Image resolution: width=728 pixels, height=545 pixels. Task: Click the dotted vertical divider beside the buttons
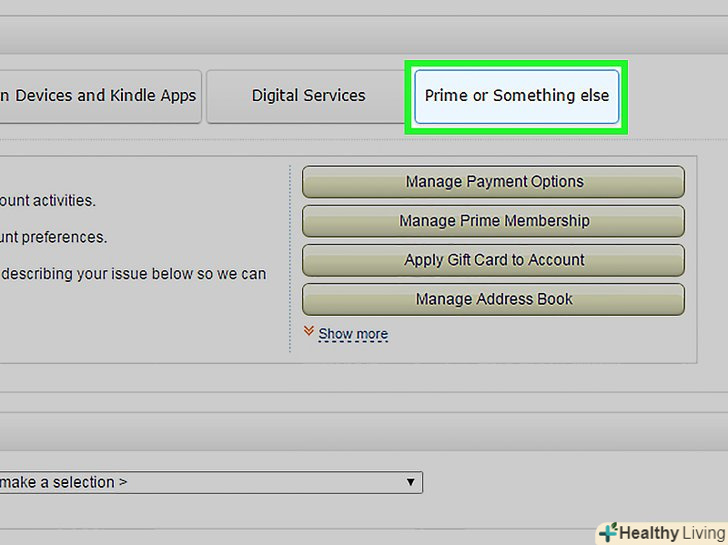point(290,258)
